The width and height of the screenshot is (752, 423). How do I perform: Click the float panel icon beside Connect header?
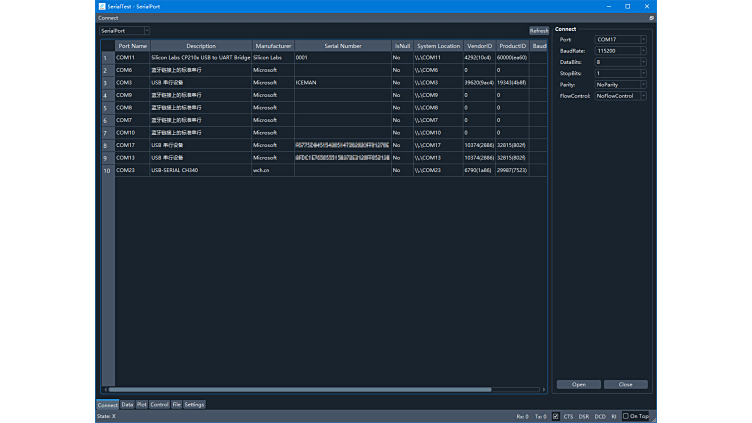pos(651,18)
